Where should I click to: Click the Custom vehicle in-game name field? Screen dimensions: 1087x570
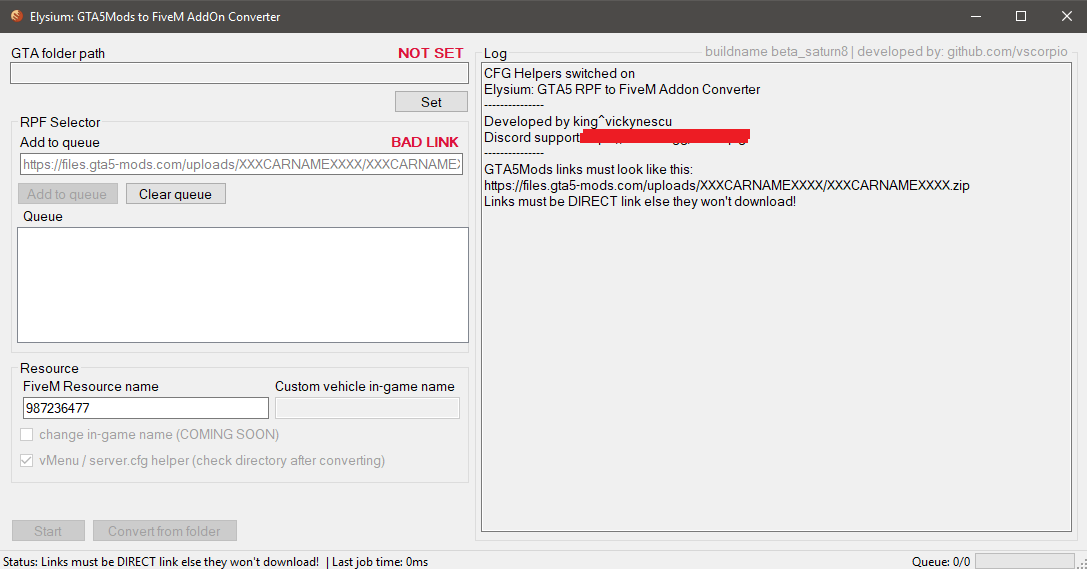pos(367,408)
